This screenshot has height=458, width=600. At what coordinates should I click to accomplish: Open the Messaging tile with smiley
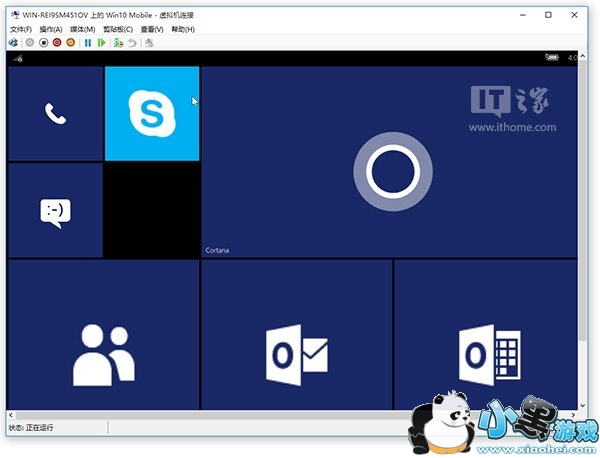55,211
